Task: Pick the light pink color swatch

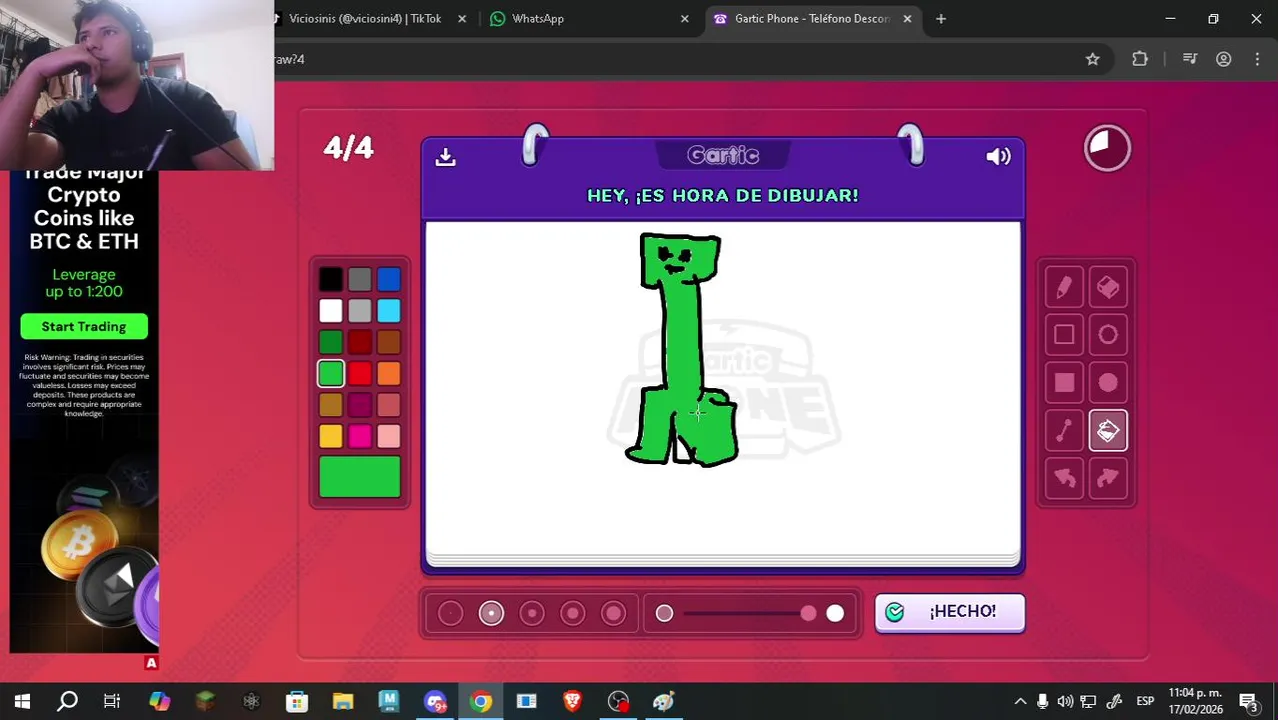Action: (389, 435)
